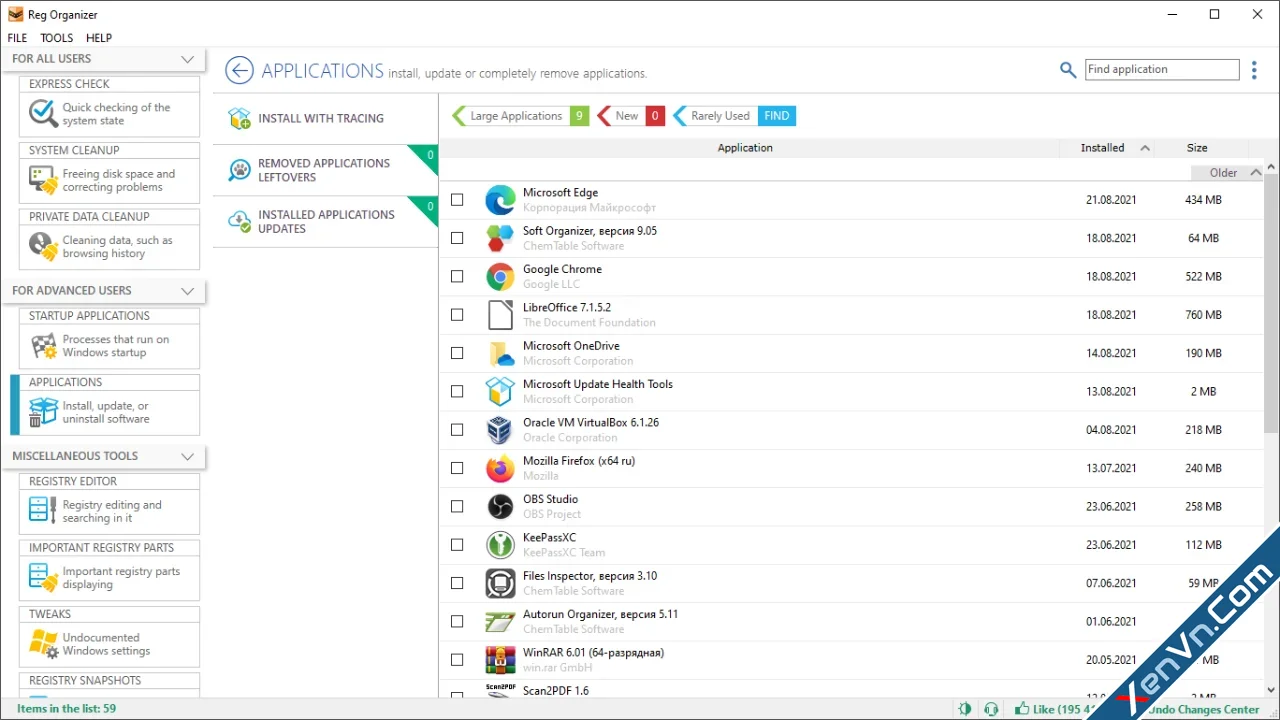The width and height of the screenshot is (1280, 720).
Task: Click the FIND button for Rarely Used
Action: 777,116
